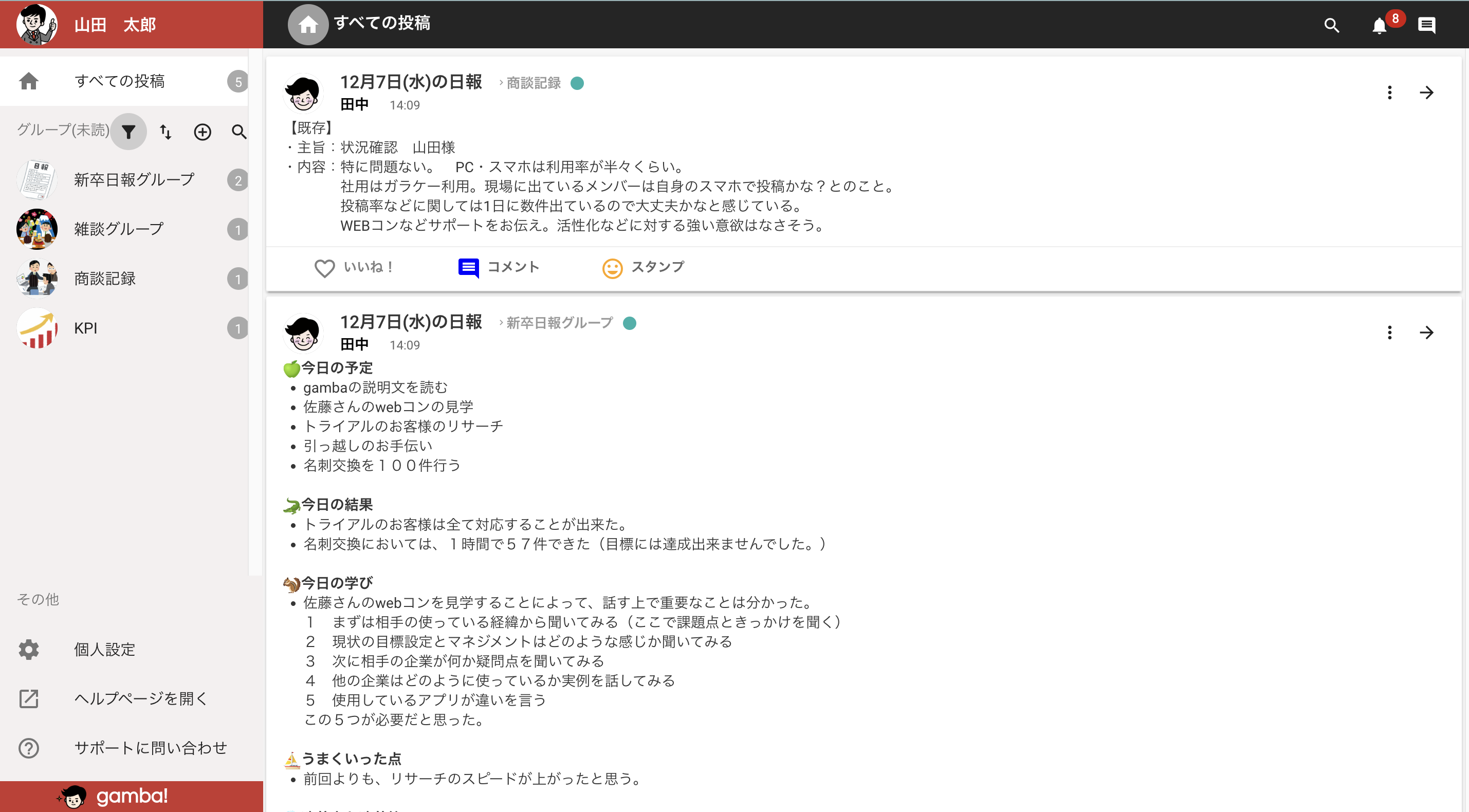Image resolution: width=1469 pixels, height=812 pixels.
Task: Open 雑談グループ in the sidebar
Action: 124,229
